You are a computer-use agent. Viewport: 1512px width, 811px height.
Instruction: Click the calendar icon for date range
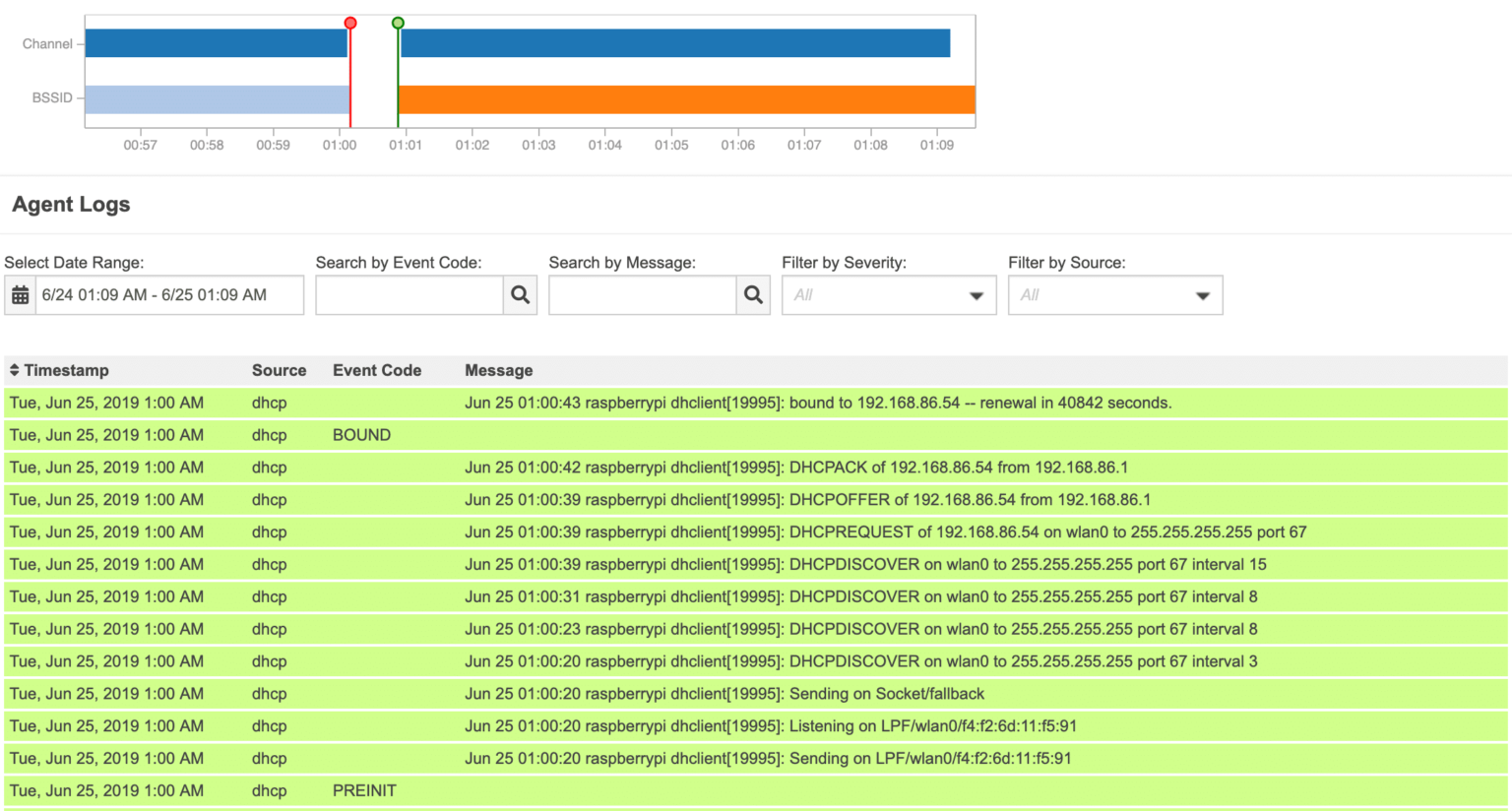(x=20, y=295)
